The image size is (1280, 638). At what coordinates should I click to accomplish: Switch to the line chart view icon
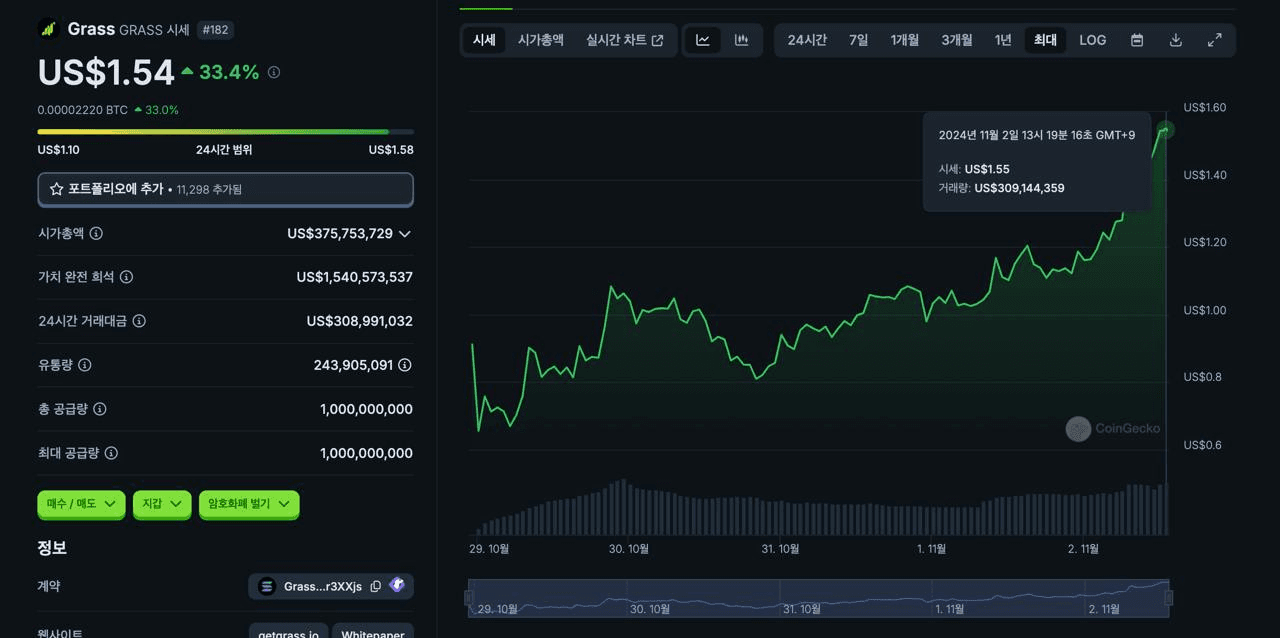pyautogui.click(x=703, y=40)
